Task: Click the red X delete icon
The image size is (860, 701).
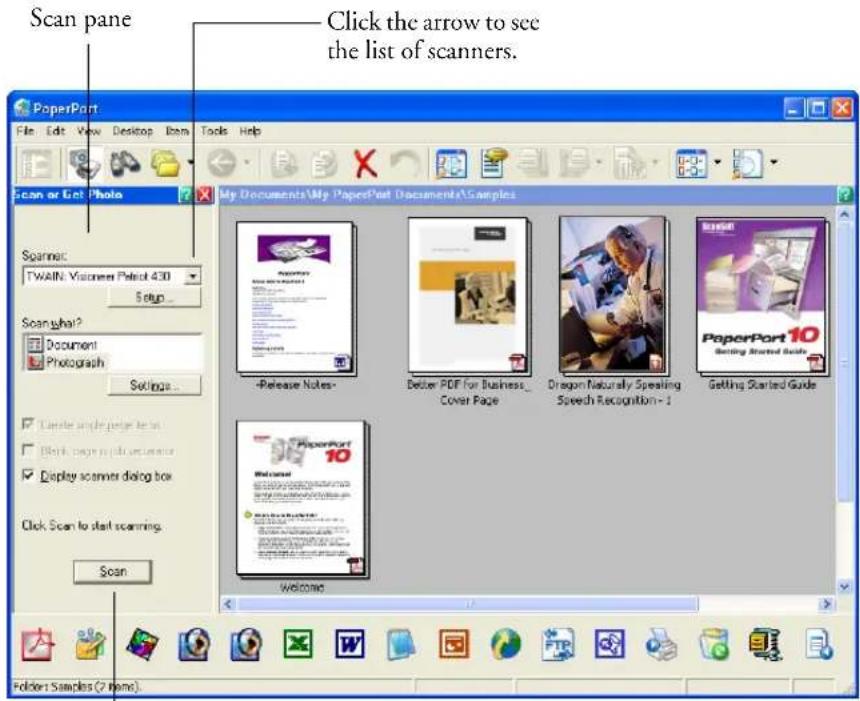Action: (x=365, y=163)
